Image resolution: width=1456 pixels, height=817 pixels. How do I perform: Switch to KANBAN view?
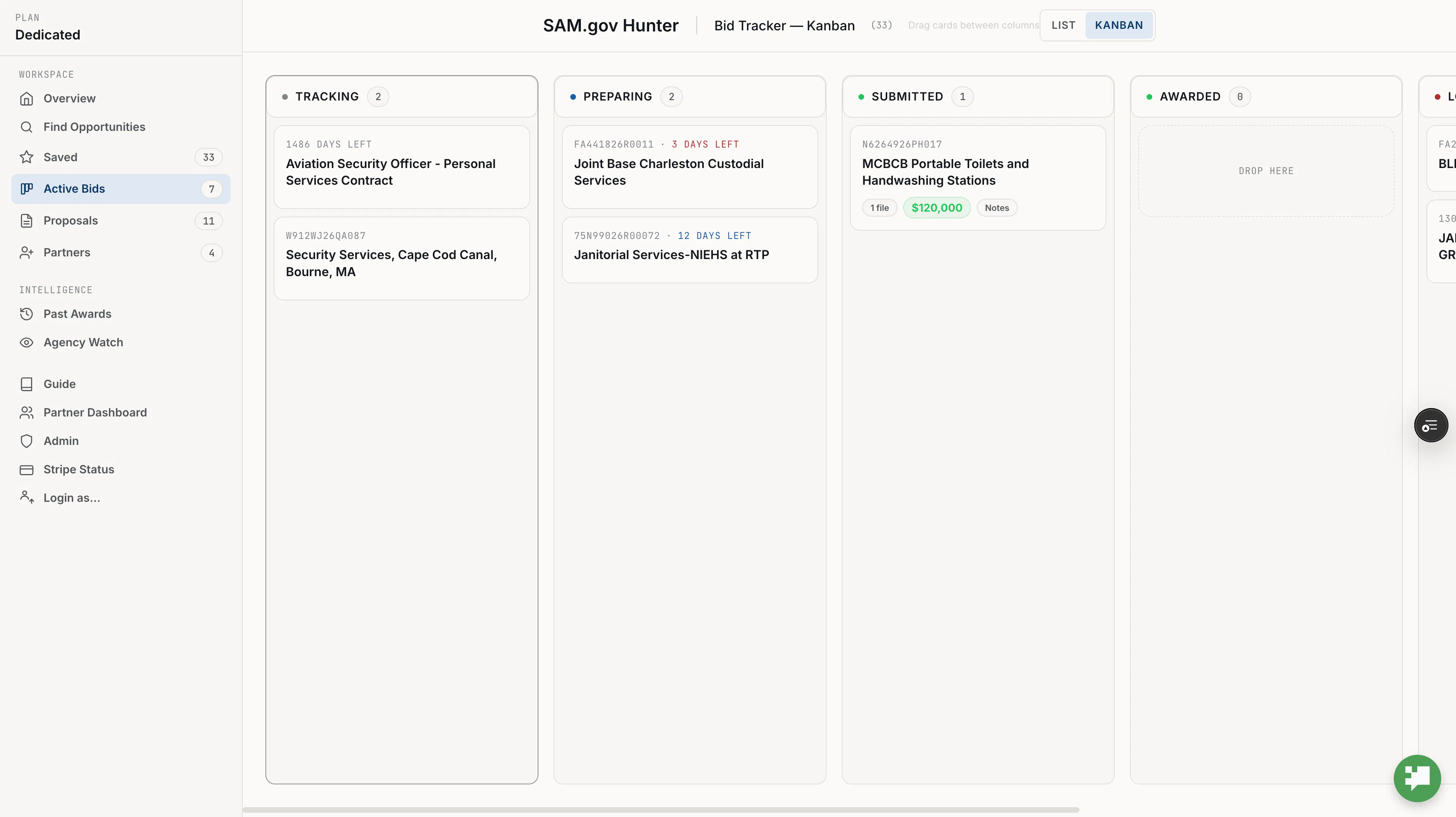pos(1119,25)
